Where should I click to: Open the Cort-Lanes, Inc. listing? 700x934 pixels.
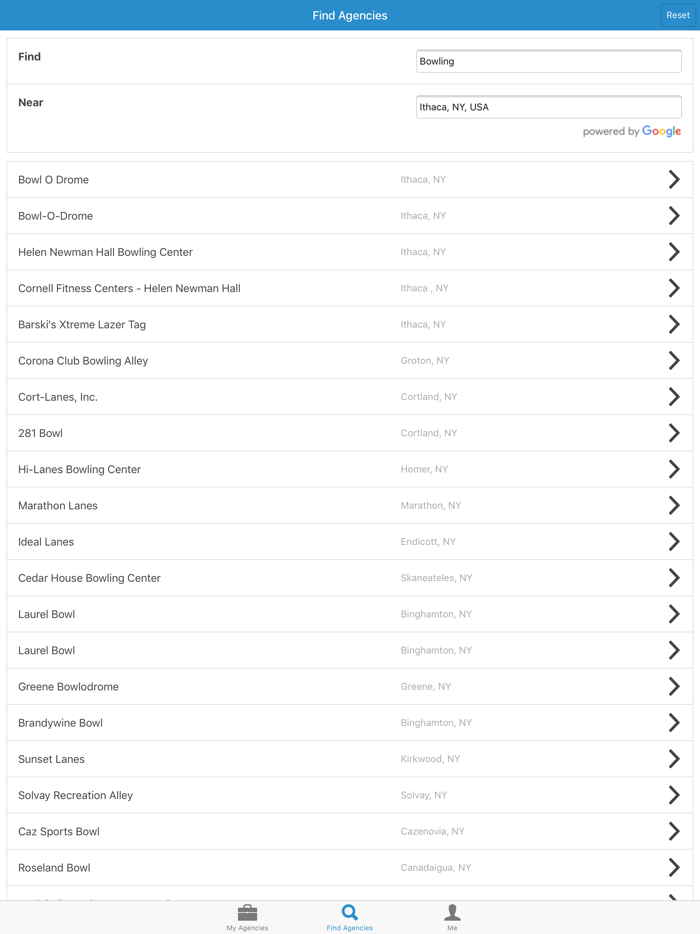click(350, 396)
